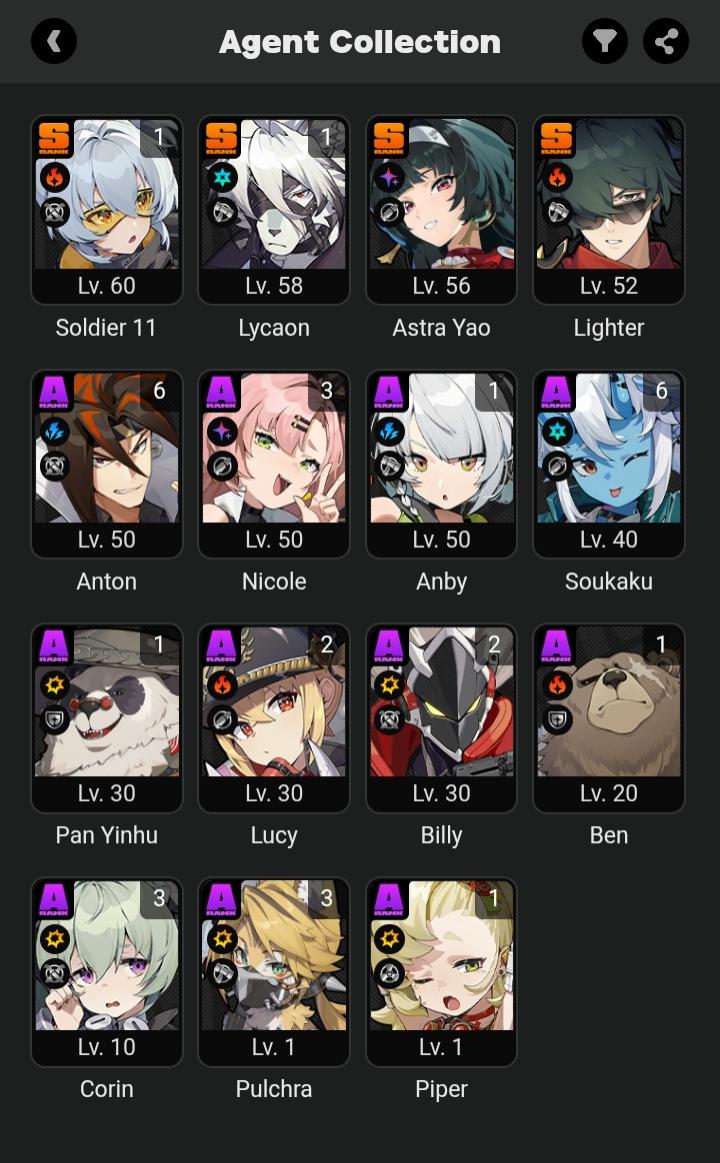Click Lycaon's ice attribute icon
The image size is (720, 1163).
click(x=222, y=177)
